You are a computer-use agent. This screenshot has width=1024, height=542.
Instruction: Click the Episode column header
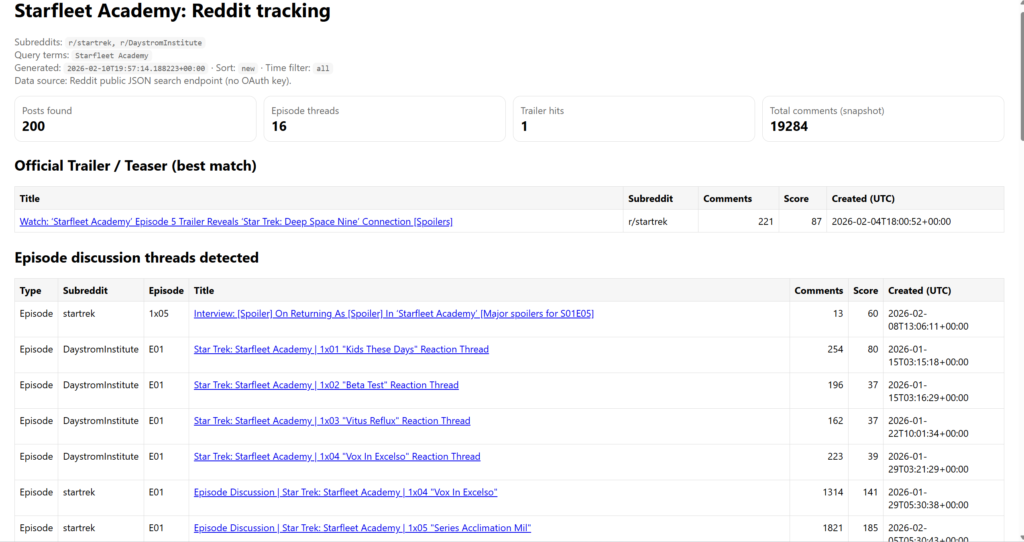point(166,291)
